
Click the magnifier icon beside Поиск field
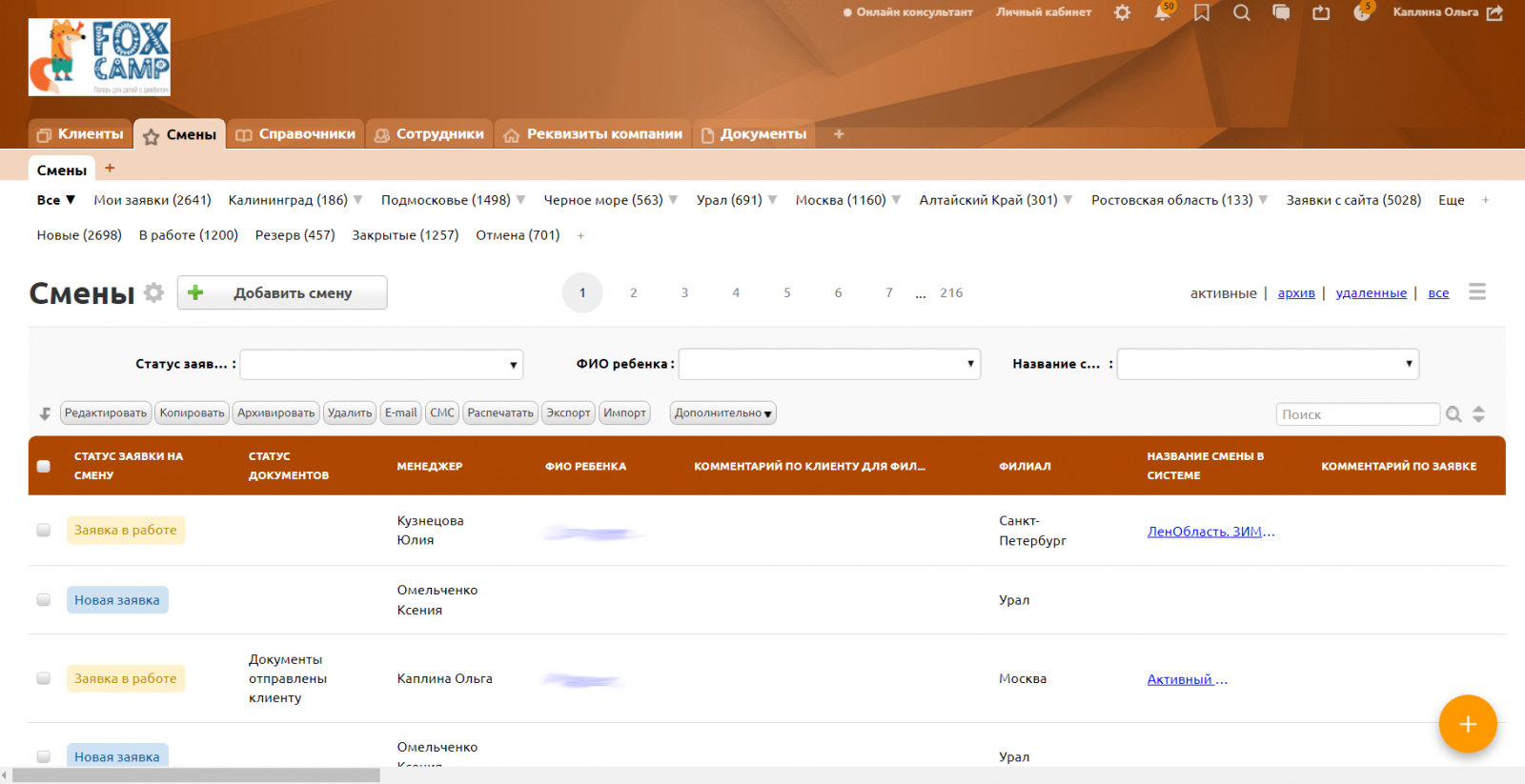[1454, 414]
